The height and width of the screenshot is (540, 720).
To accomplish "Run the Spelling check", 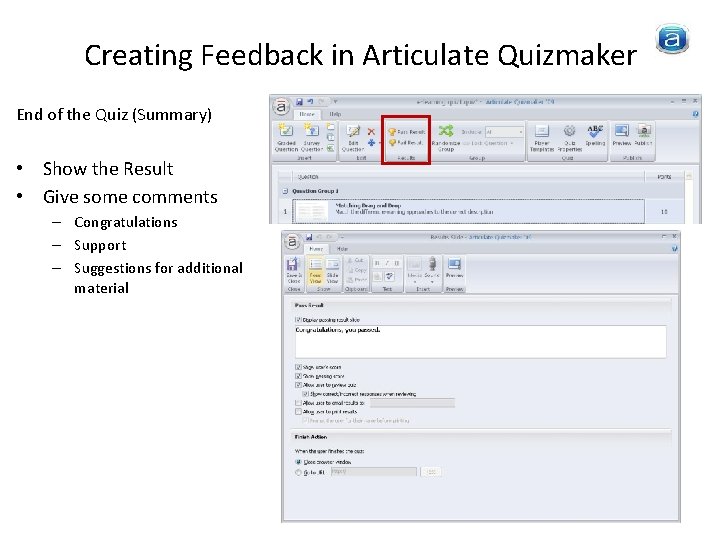I will pos(595,135).
